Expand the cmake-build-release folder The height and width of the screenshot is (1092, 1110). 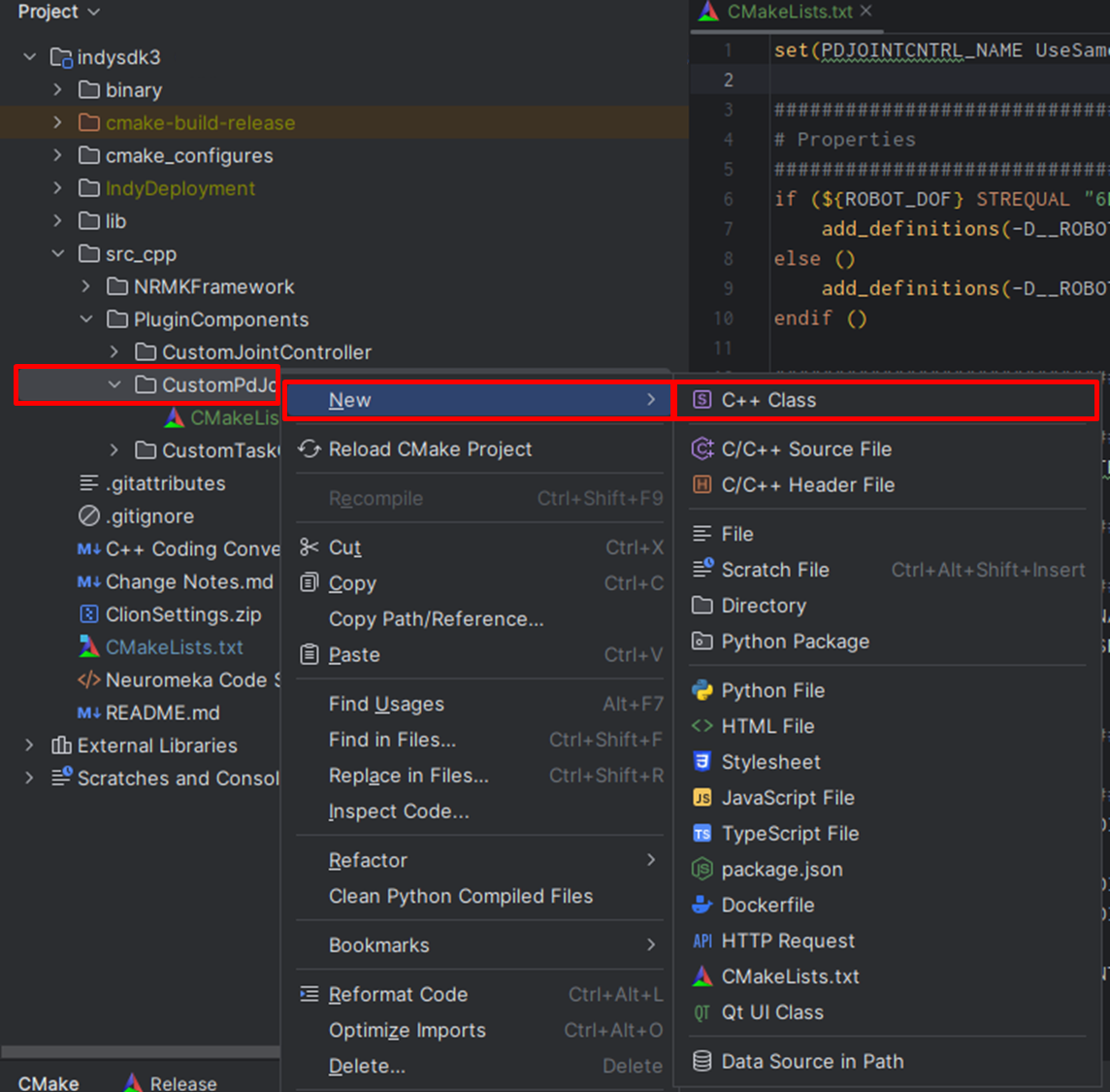point(58,122)
